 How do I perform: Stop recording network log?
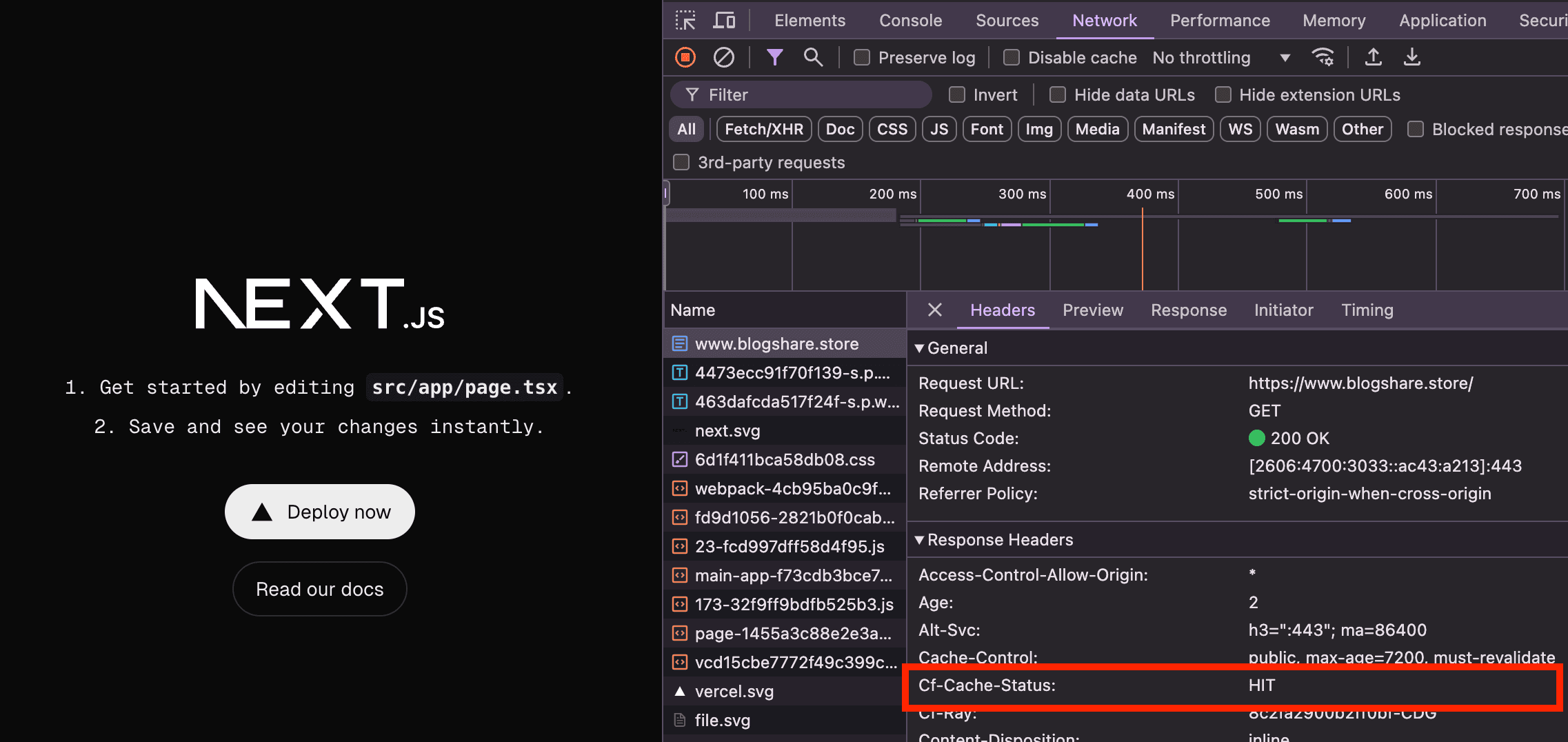coord(685,57)
